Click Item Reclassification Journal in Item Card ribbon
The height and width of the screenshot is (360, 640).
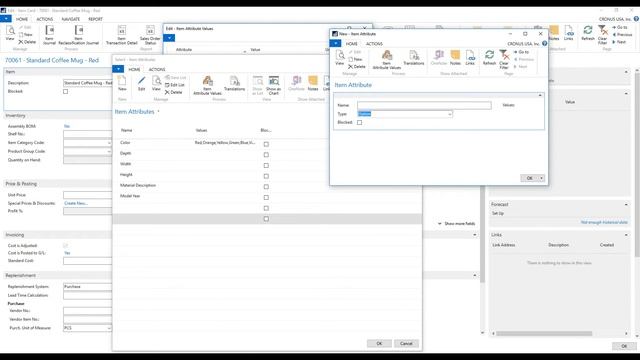pyautogui.click(x=78, y=35)
